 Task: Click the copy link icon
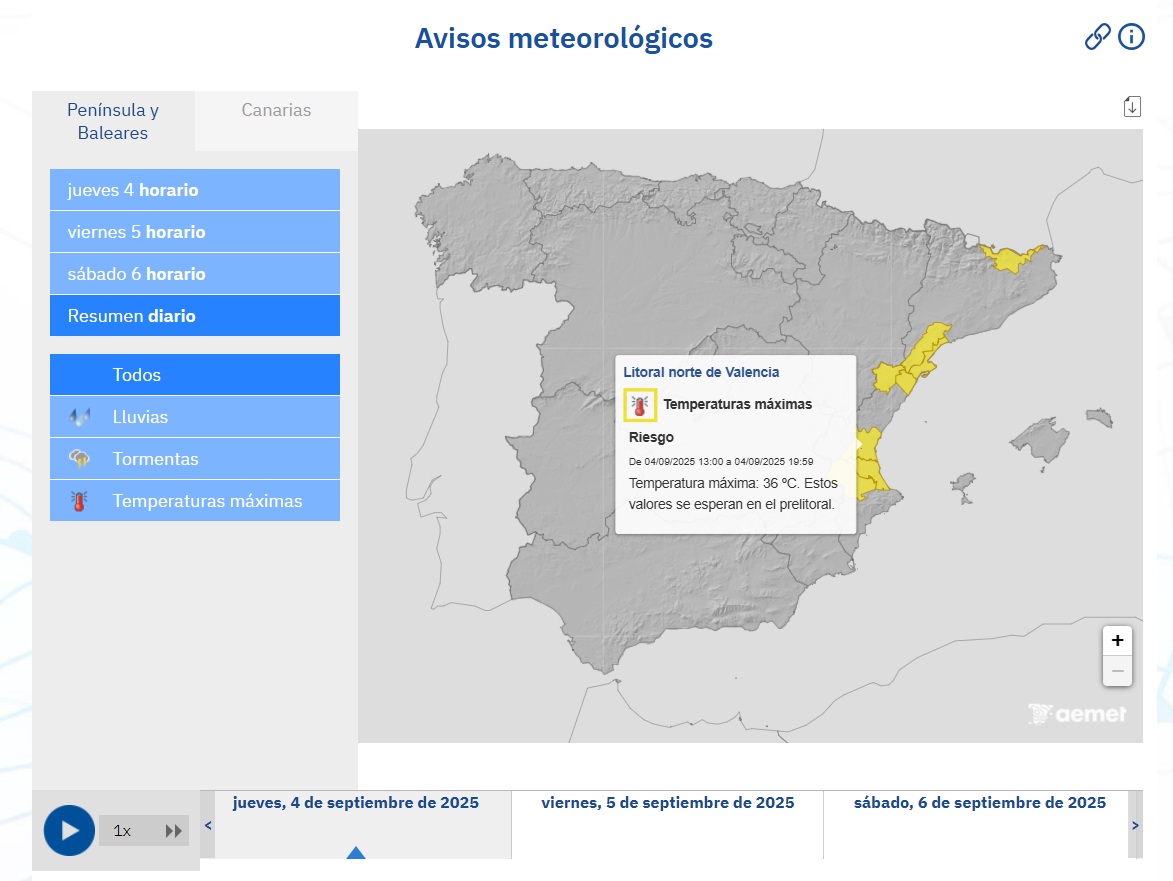pos(1097,38)
